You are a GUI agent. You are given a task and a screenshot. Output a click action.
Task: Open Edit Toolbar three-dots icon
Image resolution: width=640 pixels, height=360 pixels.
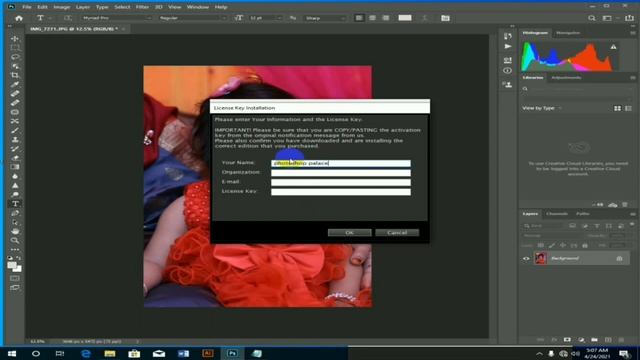(15, 249)
